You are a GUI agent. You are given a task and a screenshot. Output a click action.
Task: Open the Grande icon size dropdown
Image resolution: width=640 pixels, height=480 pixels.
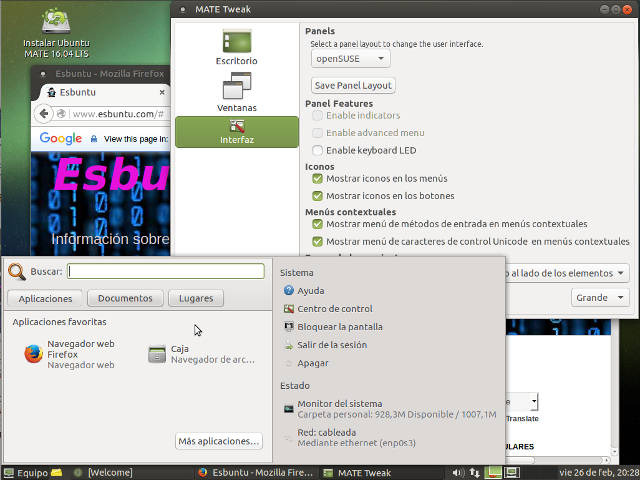(x=600, y=298)
